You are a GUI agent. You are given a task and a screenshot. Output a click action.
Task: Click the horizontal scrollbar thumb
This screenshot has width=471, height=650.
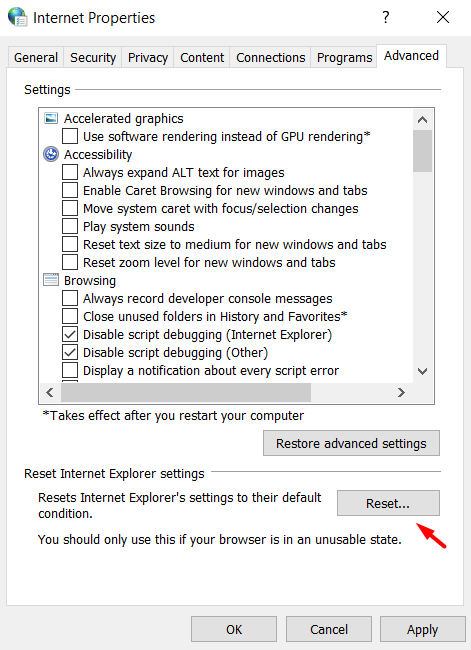click(186, 392)
